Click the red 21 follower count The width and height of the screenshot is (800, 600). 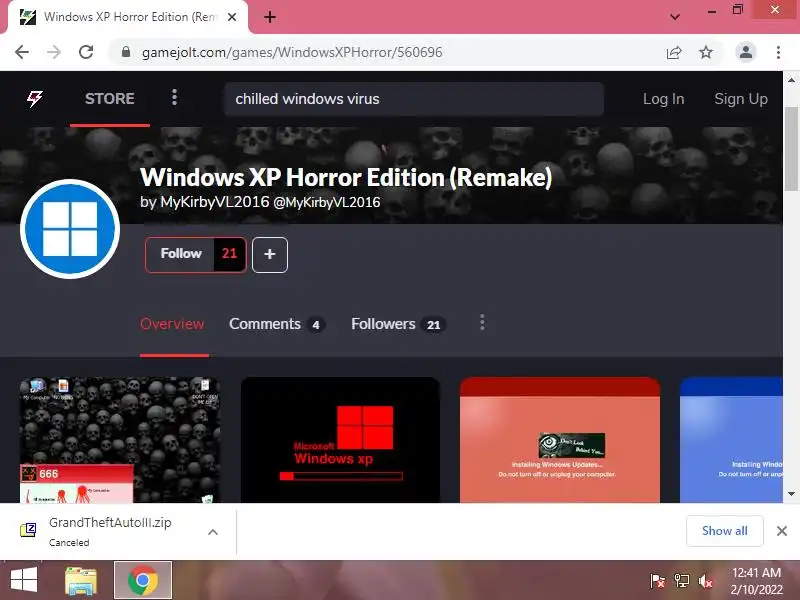(x=230, y=254)
